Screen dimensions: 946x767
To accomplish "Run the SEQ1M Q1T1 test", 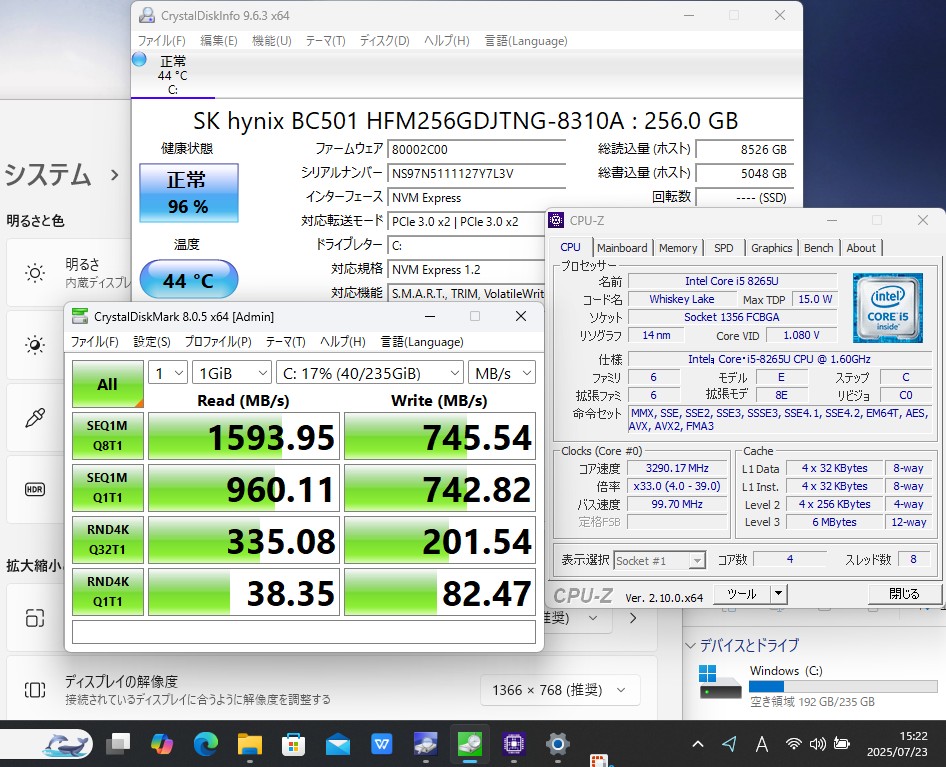I will [x=107, y=488].
